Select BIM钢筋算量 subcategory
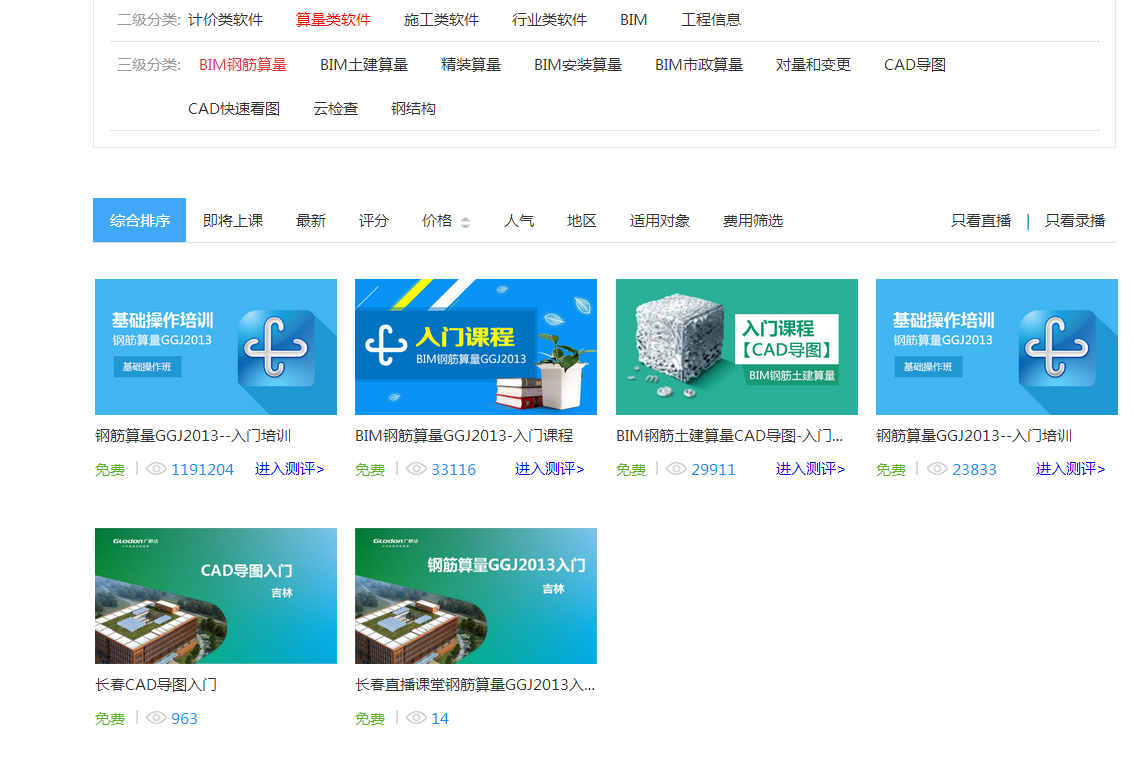 [243, 65]
